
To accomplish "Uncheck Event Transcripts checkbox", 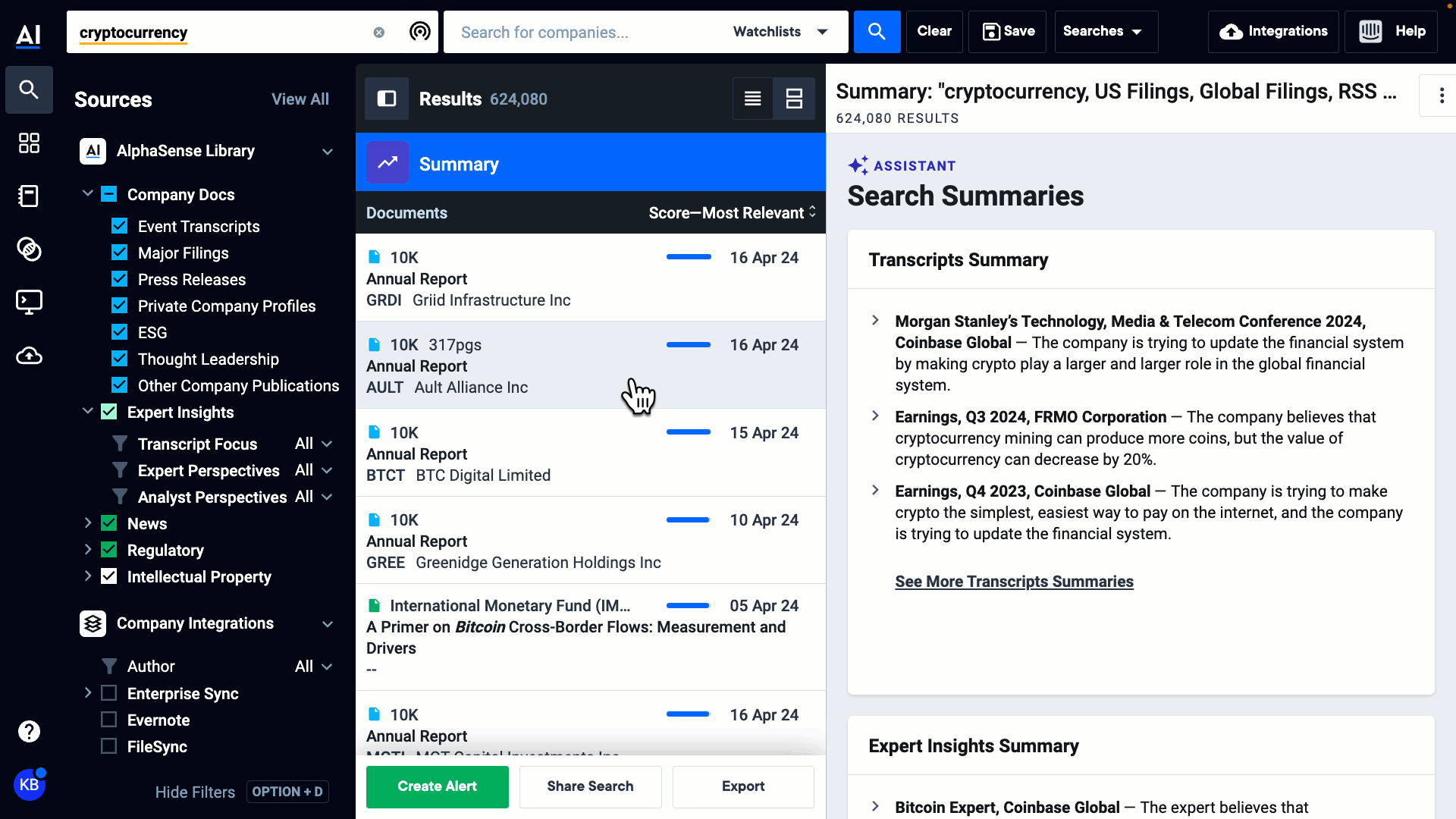I will pos(119,226).
